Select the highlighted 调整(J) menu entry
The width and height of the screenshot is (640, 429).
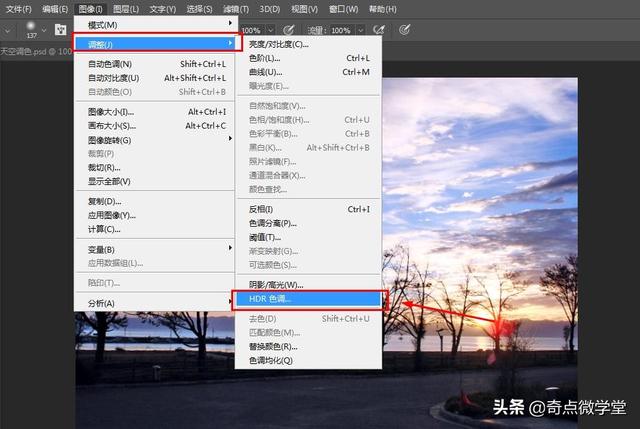coord(156,44)
